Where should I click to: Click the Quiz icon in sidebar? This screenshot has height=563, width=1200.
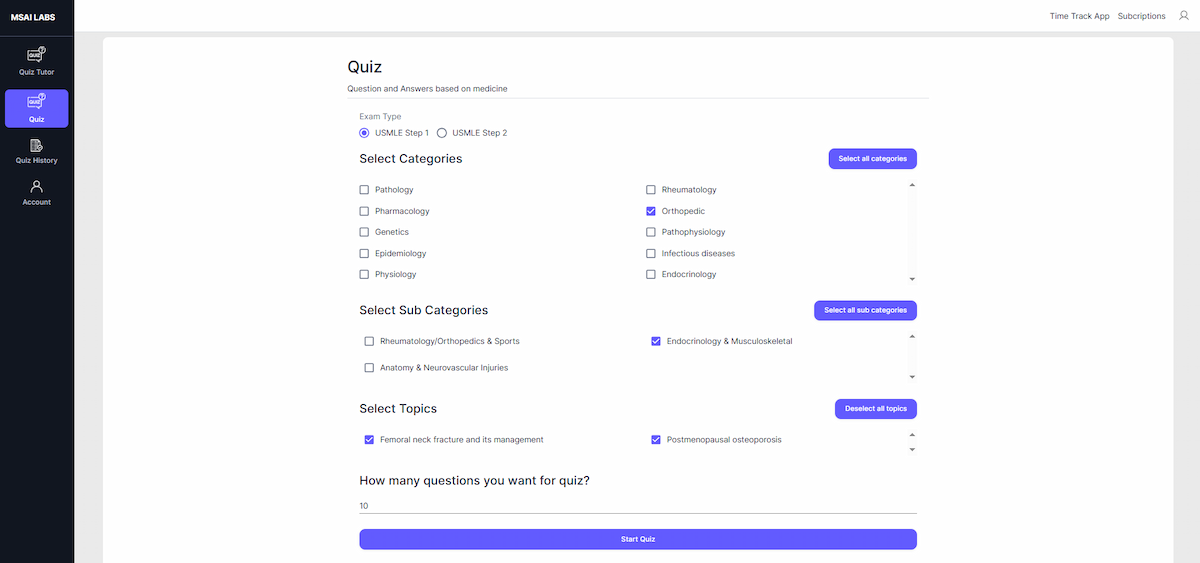(37, 102)
